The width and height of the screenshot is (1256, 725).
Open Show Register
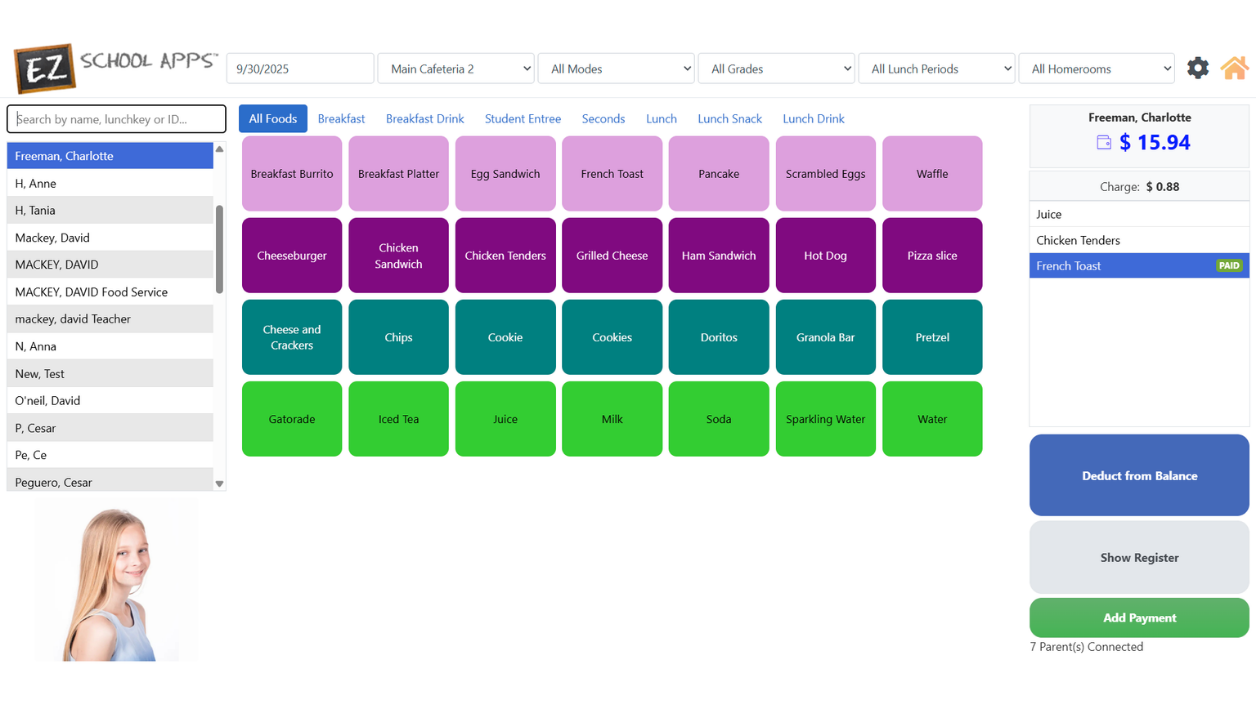pyautogui.click(x=1139, y=557)
